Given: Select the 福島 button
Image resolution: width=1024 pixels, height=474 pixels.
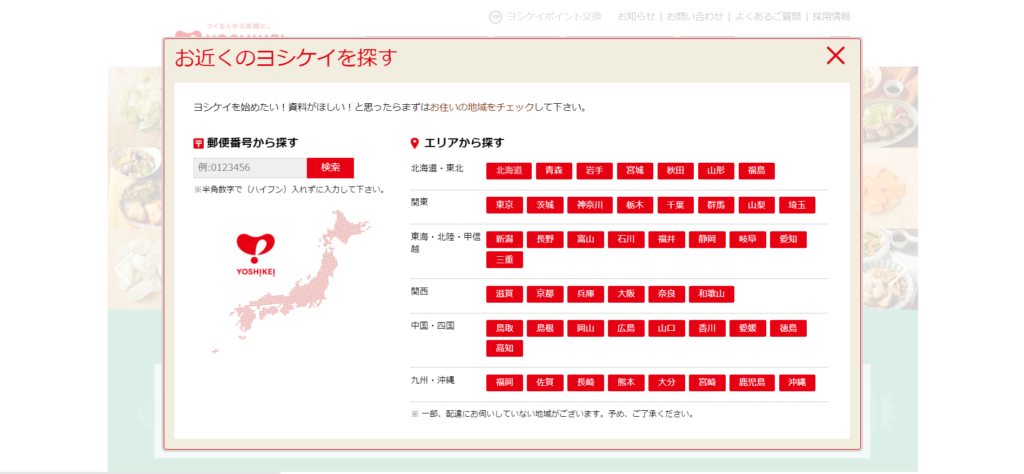Looking at the screenshot, I should click(756, 171).
